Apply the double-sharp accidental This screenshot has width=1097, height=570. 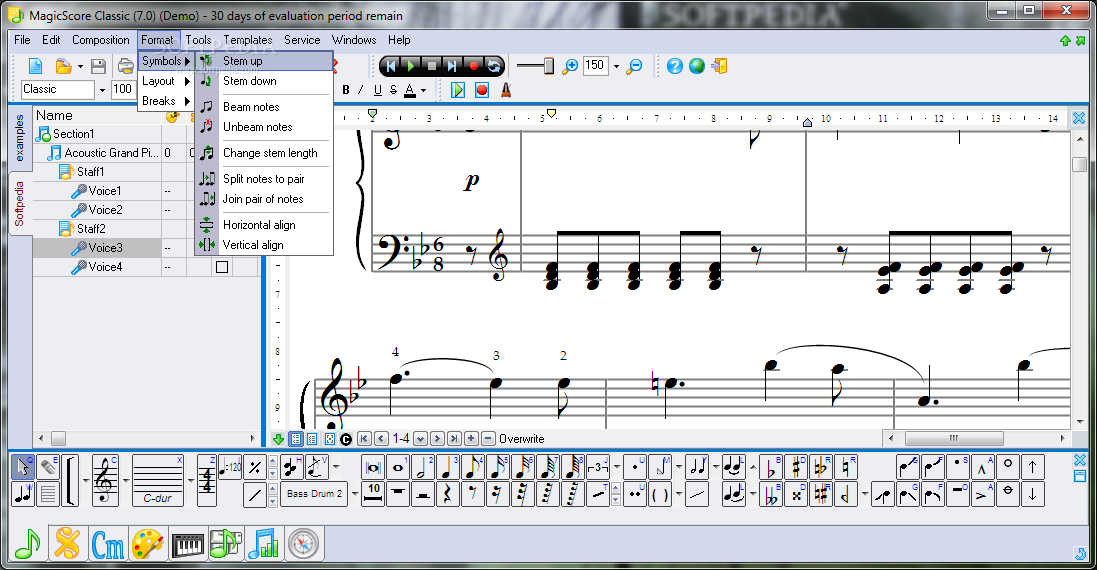796,494
